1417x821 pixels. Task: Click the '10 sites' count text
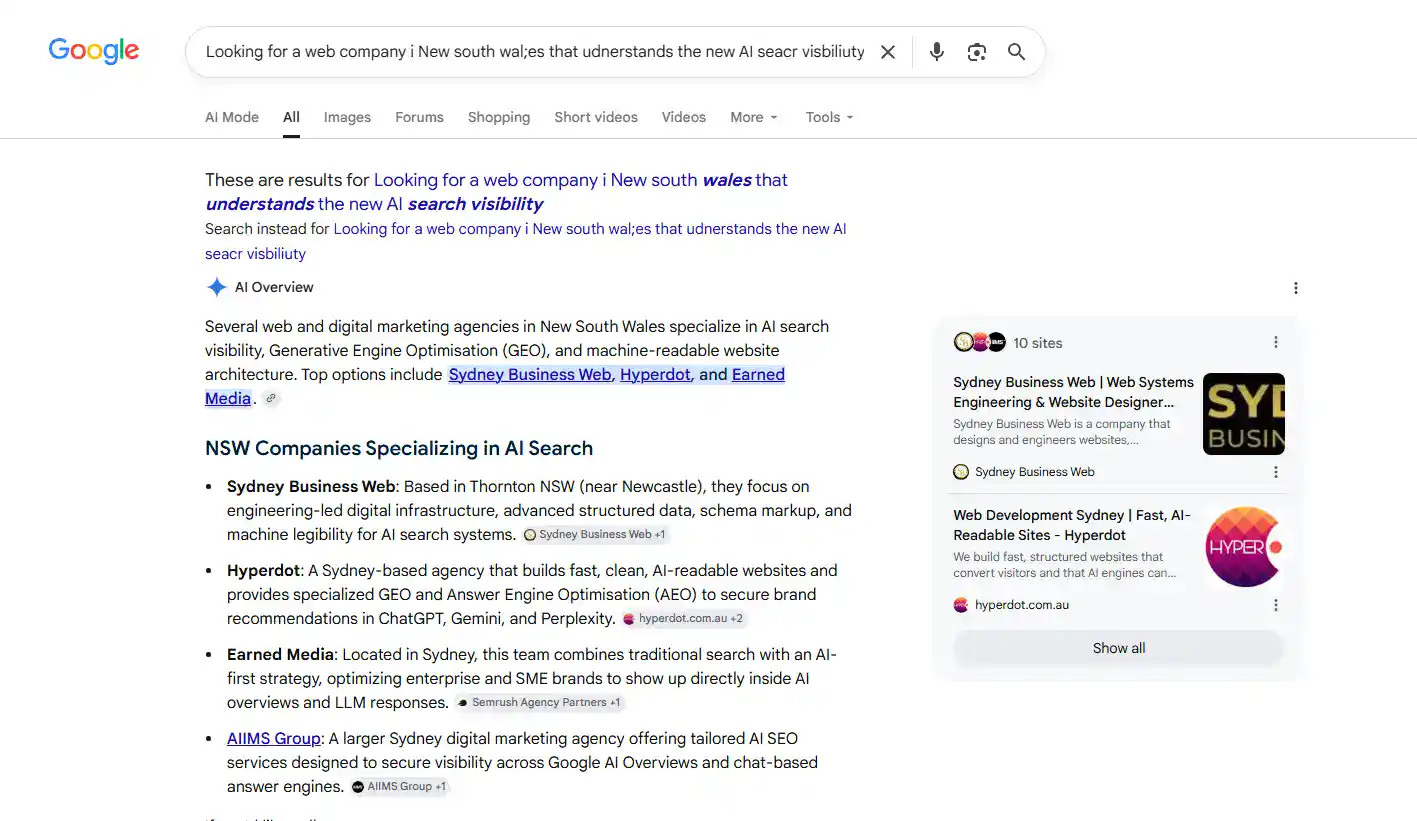click(1038, 342)
